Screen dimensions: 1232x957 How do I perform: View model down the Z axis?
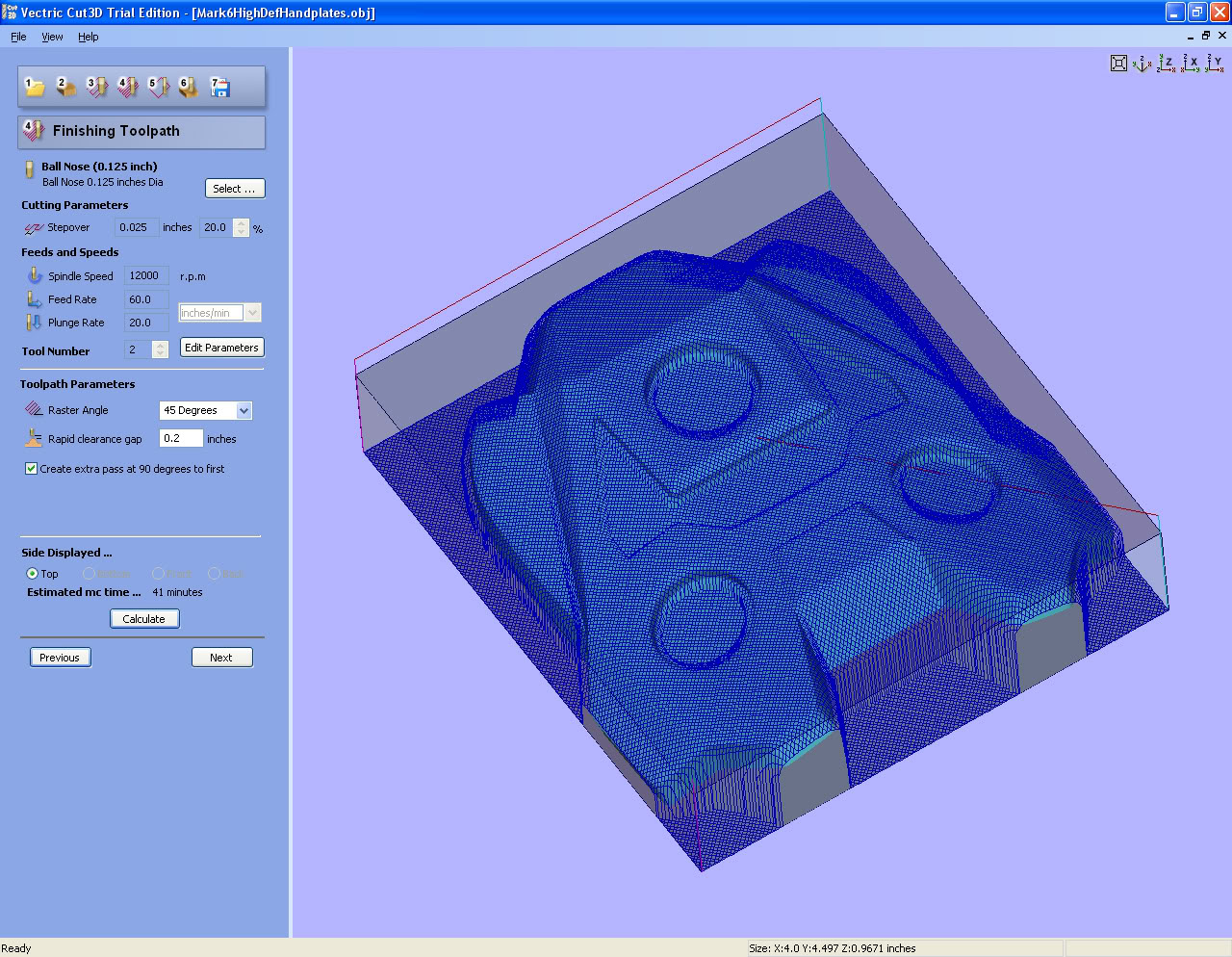tap(1167, 64)
